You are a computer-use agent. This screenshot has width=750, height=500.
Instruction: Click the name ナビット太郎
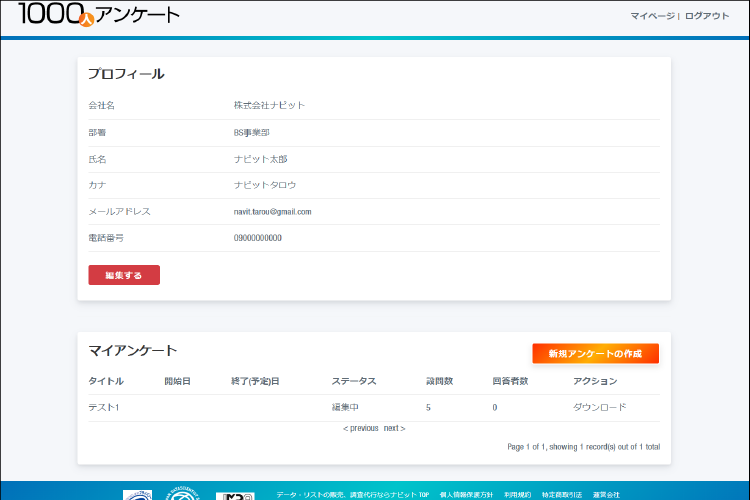pos(261,159)
